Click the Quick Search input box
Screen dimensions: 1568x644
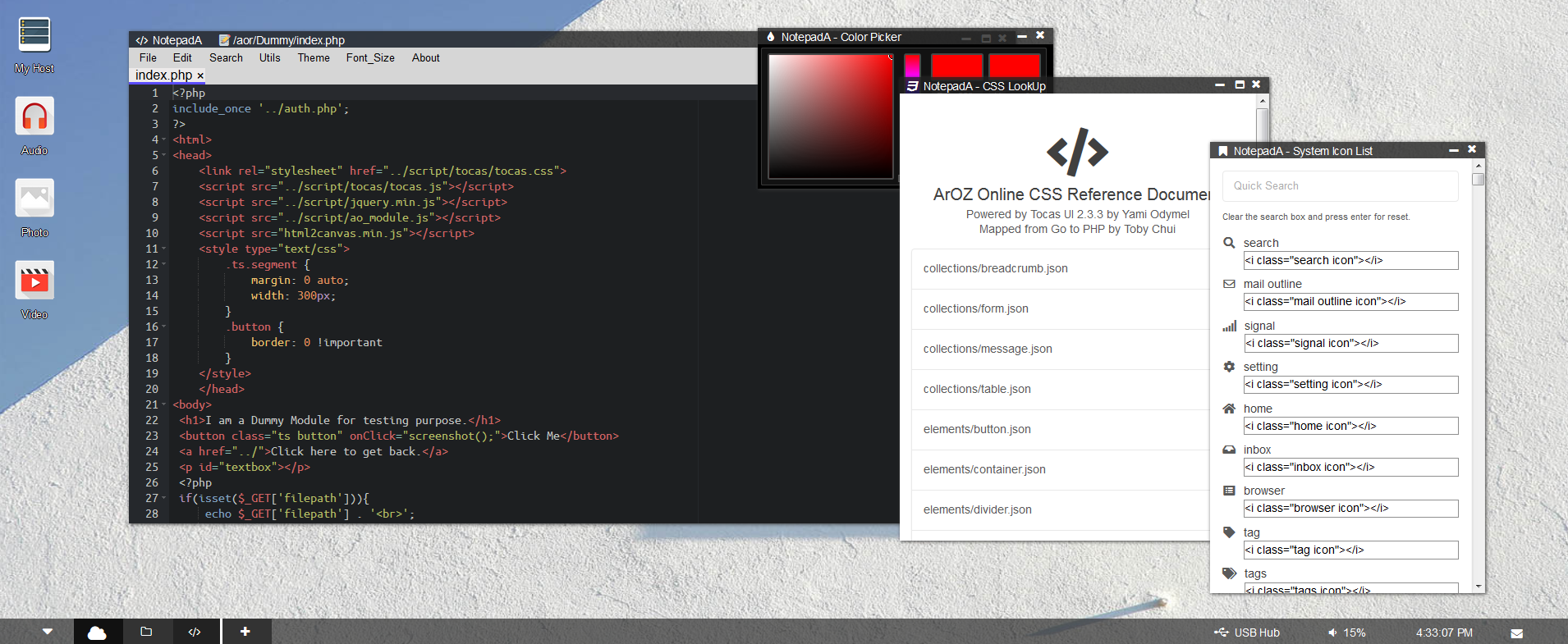click(1340, 186)
